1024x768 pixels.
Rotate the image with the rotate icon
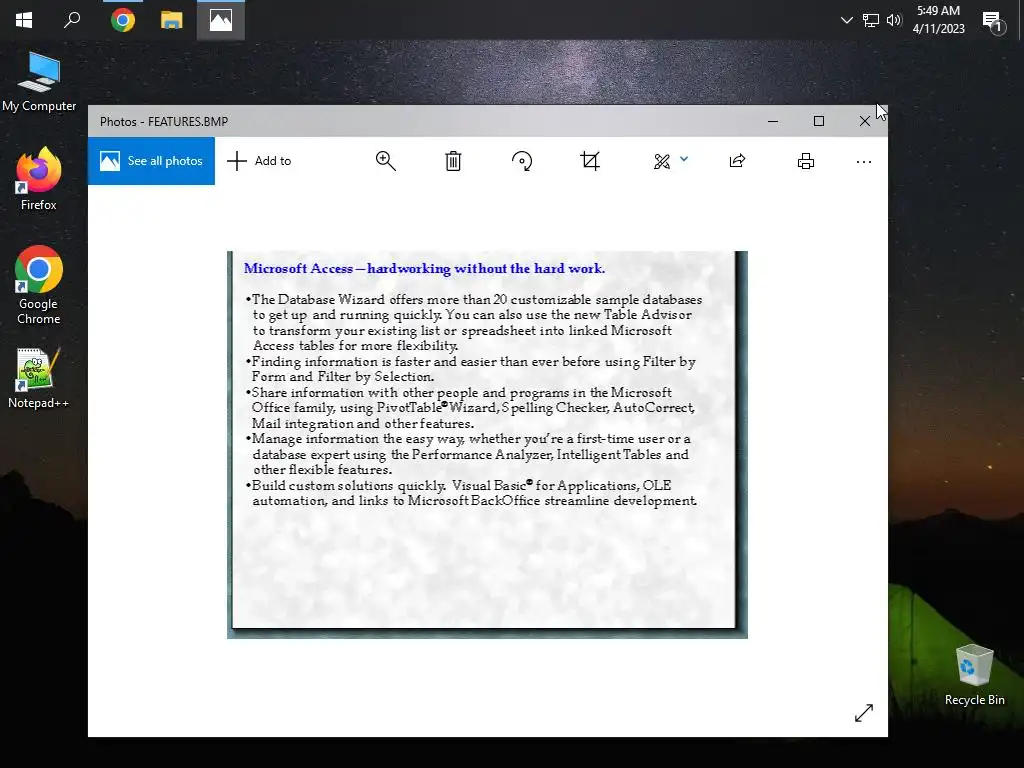click(522, 161)
